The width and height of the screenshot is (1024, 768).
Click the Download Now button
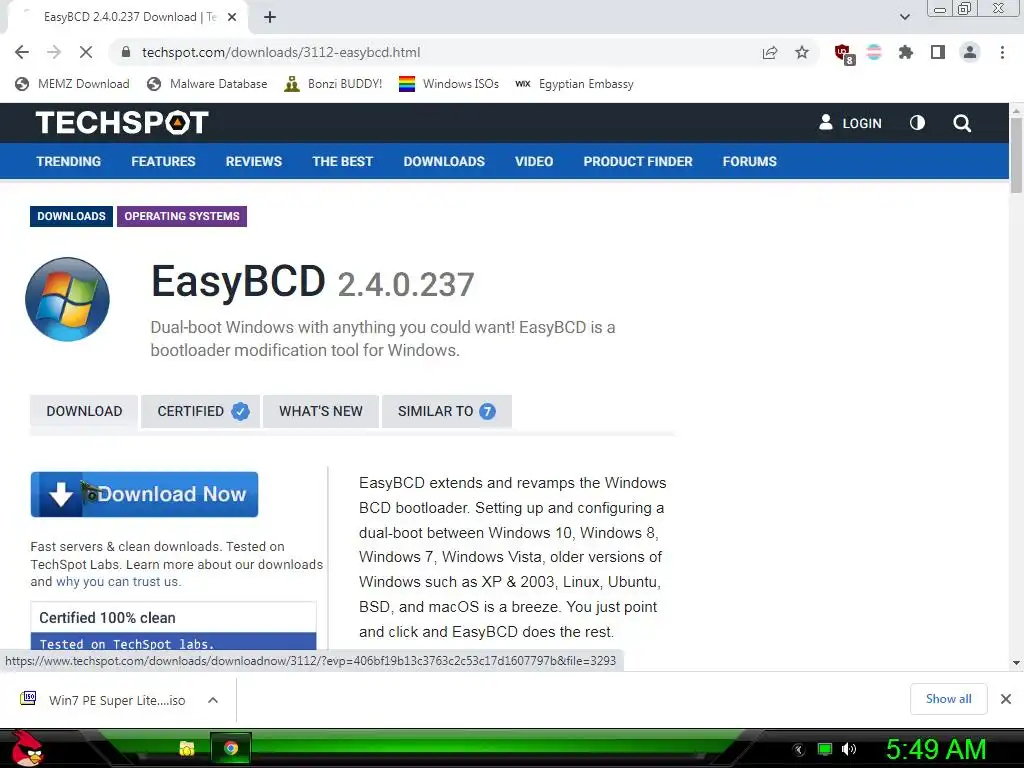click(144, 494)
